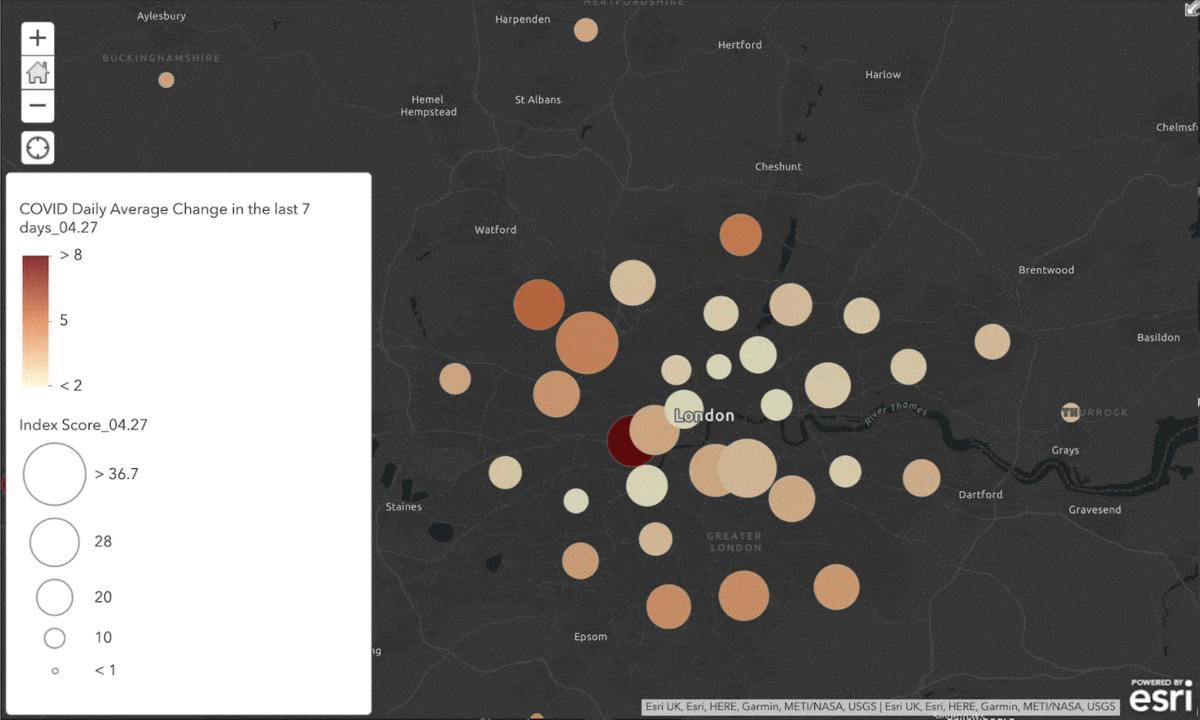
Task: Click the small orange dot in Buckinghamshire
Action: pyautogui.click(x=166, y=79)
